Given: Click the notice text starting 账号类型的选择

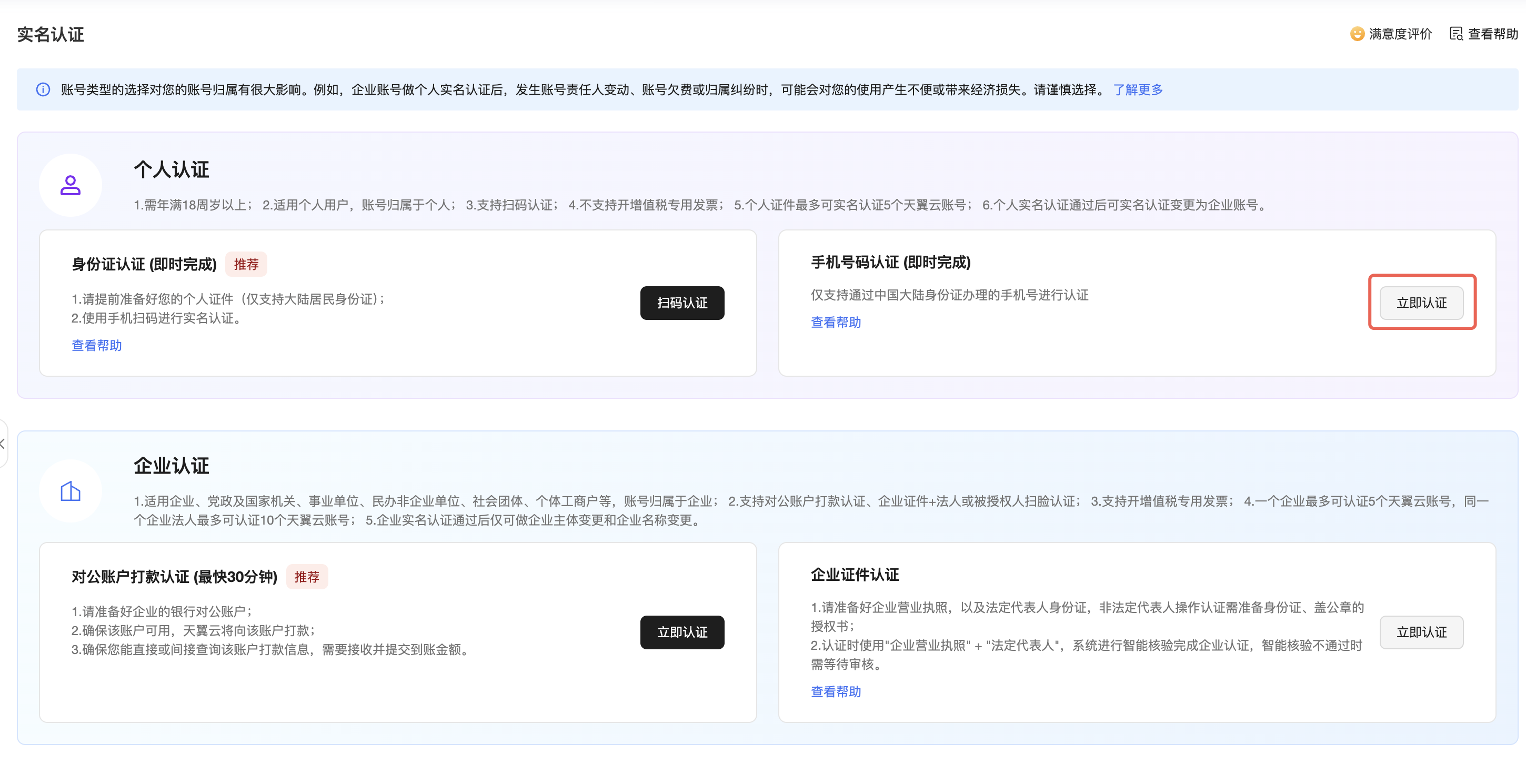Looking at the screenshot, I should (584, 89).
